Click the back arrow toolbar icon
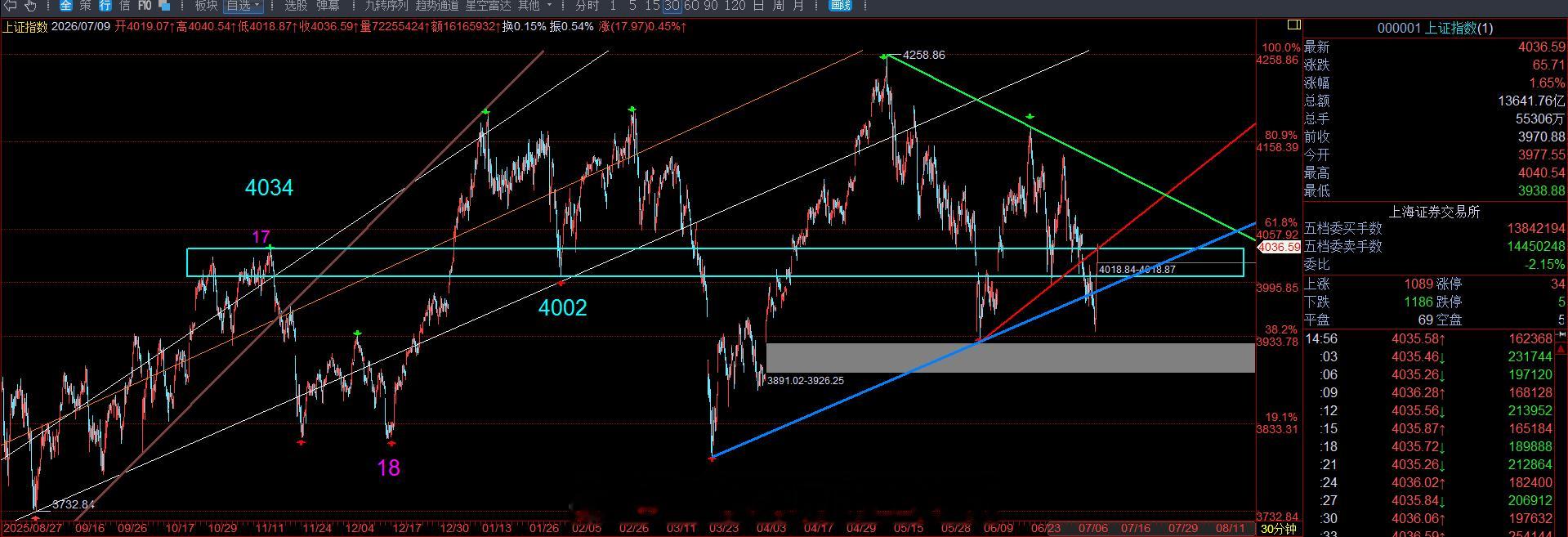This screenshot has width=1568, height=537. [x=11, y=5]
